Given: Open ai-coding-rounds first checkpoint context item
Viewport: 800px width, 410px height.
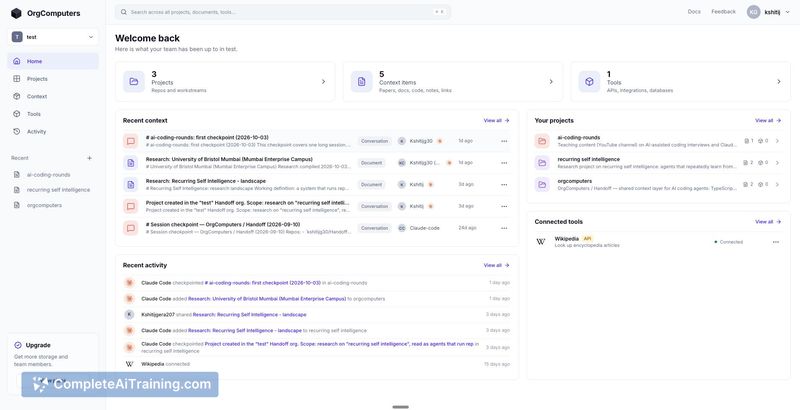Looking at the screenshot, I should tap(207, 138).
